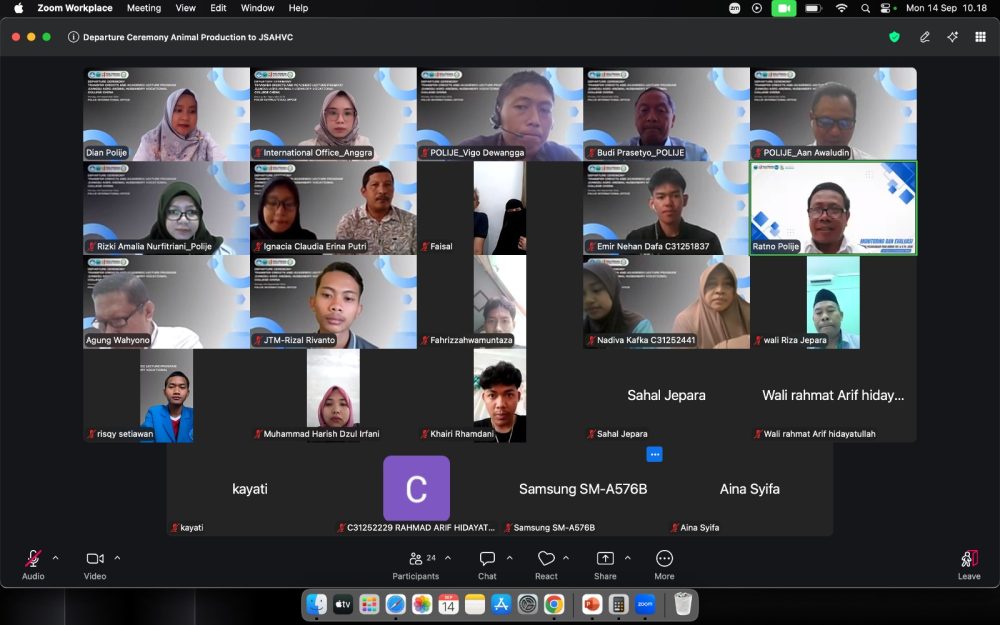Click the green encryption shield icon
The height and width of the screenshot is (625, 1000).
(x=894, y=37)
